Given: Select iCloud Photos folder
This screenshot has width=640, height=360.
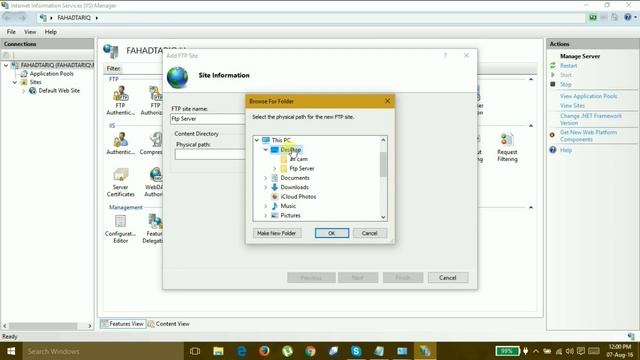Looking at the screenshot, I should pos(298,197).
